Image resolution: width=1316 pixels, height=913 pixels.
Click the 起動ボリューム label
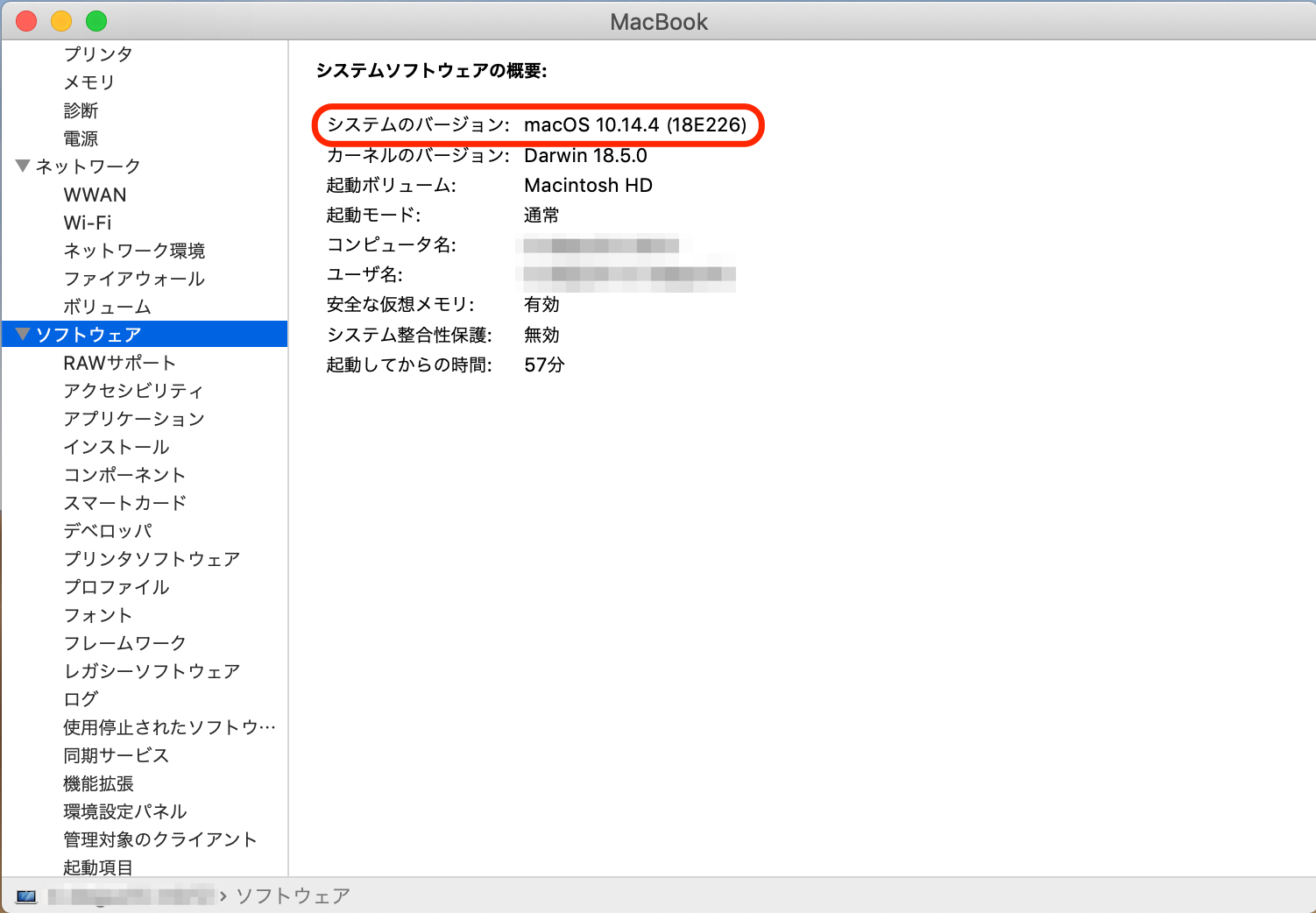tap(391, 185)
